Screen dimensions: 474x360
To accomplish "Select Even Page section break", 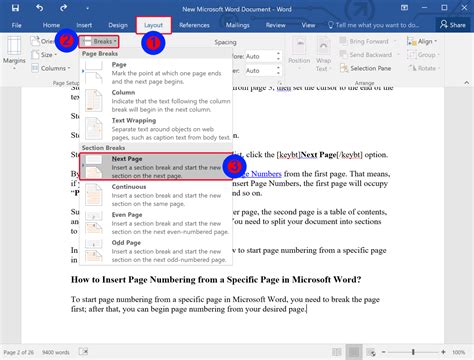I will point(156,223).
